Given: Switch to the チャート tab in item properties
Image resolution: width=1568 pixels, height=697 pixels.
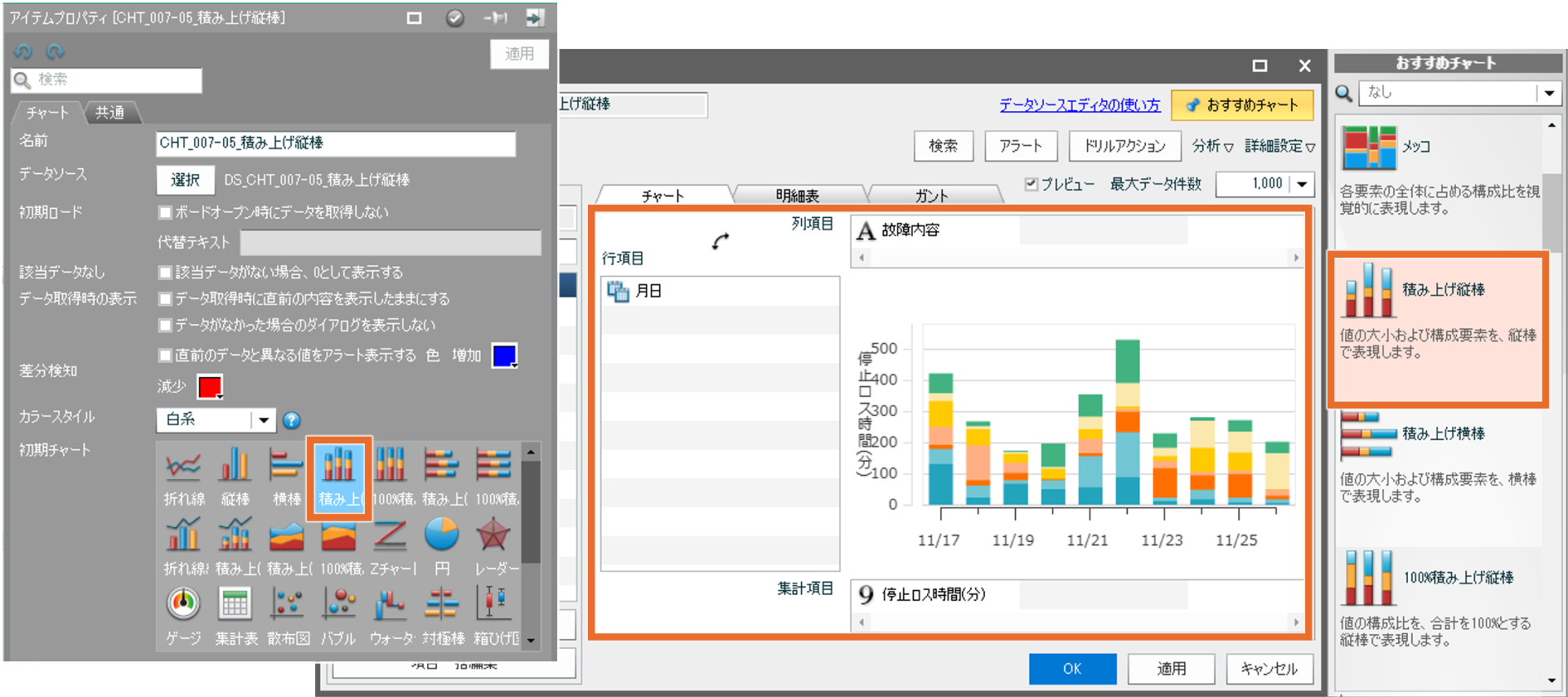Looking at the screenshot, I should (47, 113).
